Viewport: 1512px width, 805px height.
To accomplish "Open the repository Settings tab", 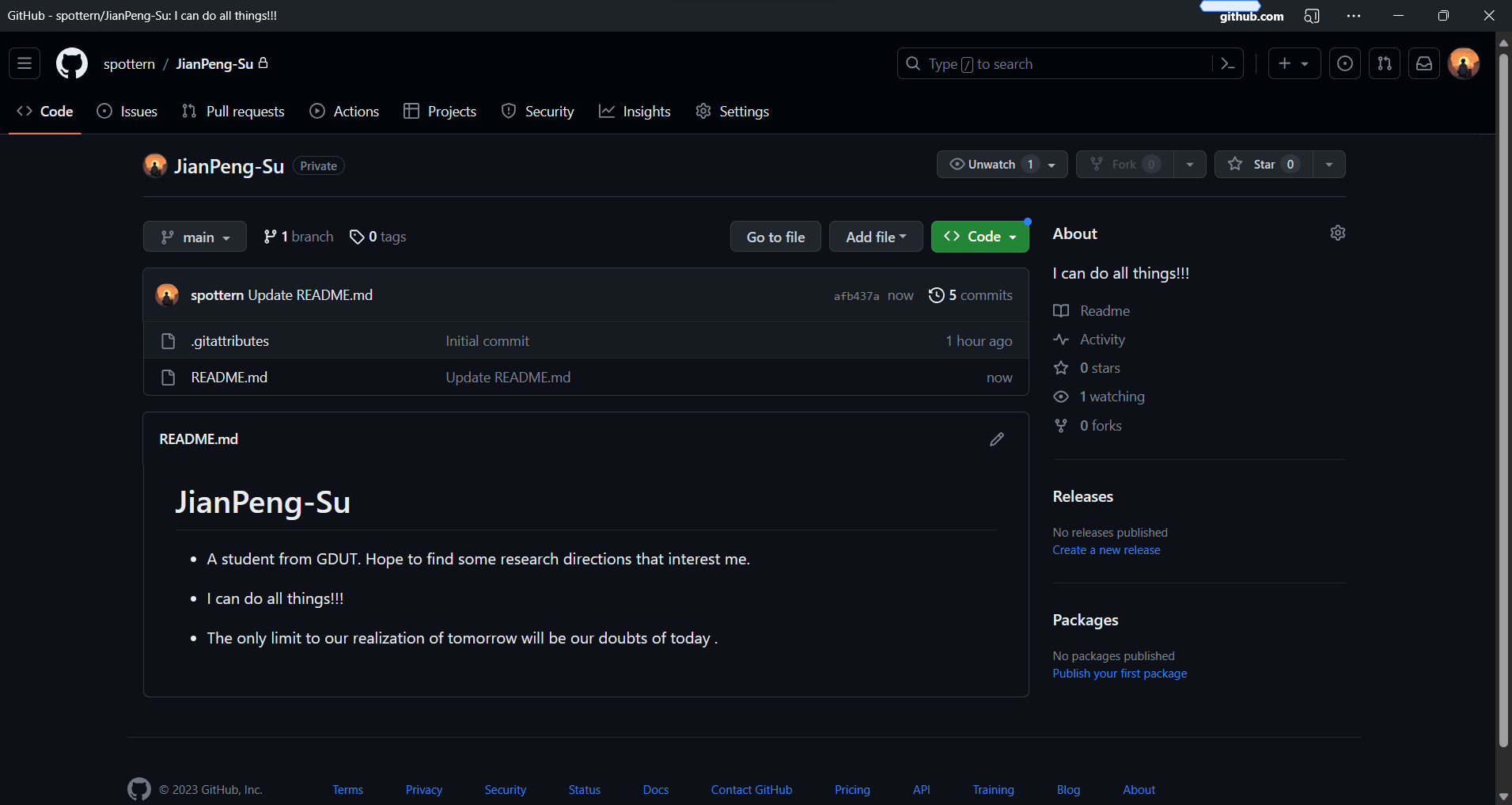I will point(732,112).
